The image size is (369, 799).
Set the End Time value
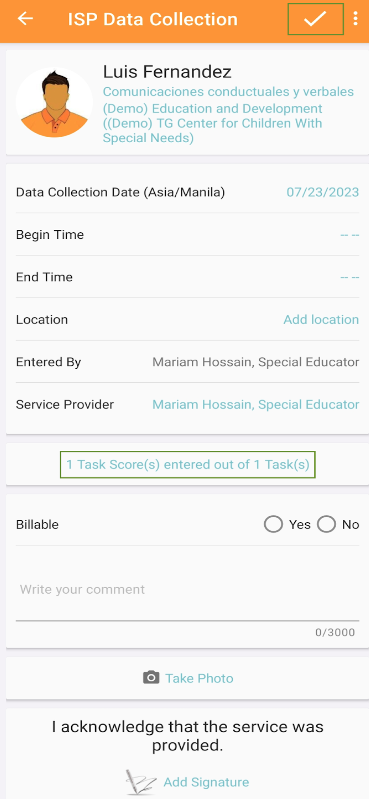pos(350,277)
